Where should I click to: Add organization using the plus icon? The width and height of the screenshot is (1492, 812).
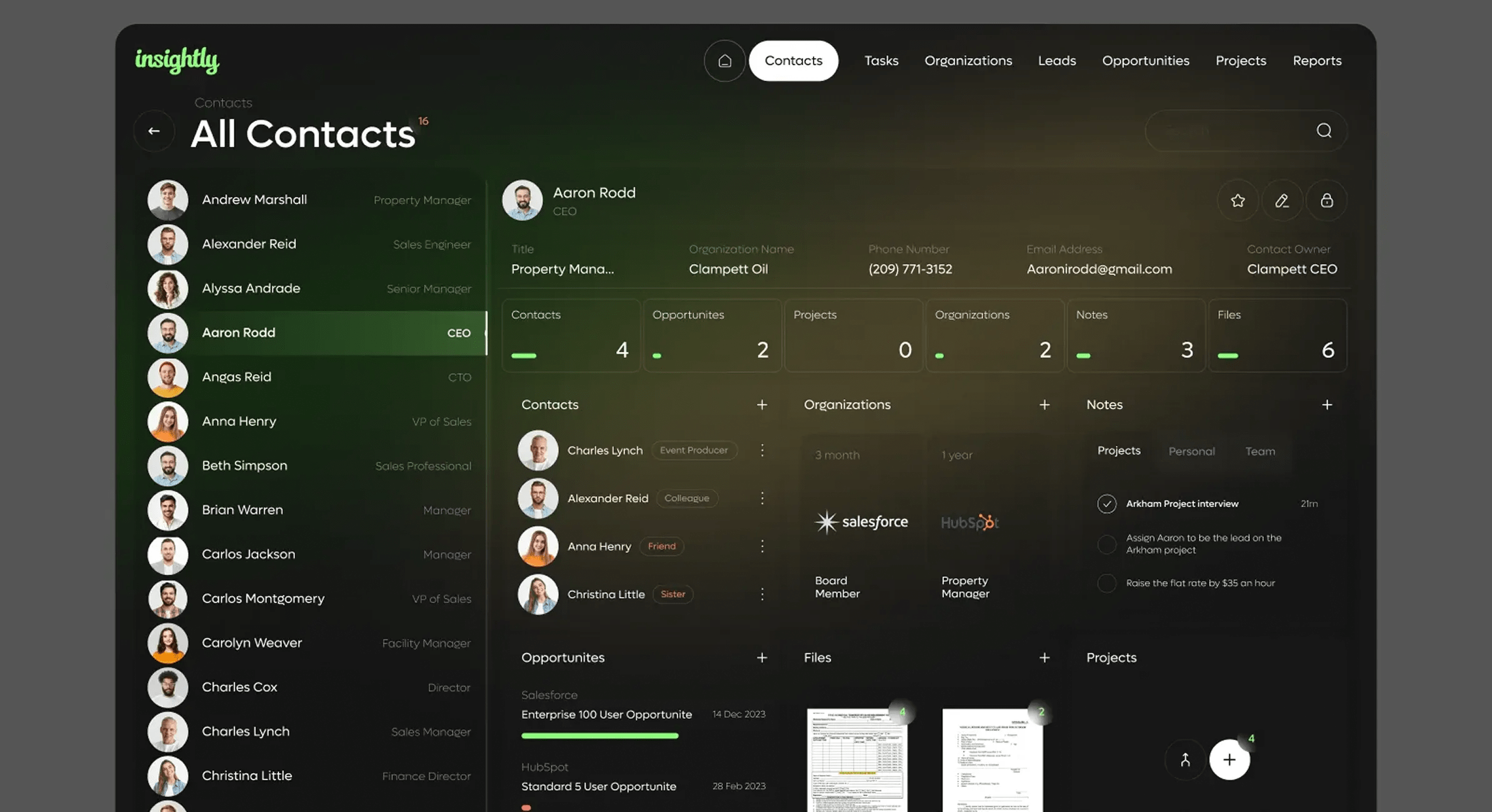point(1044,405)
